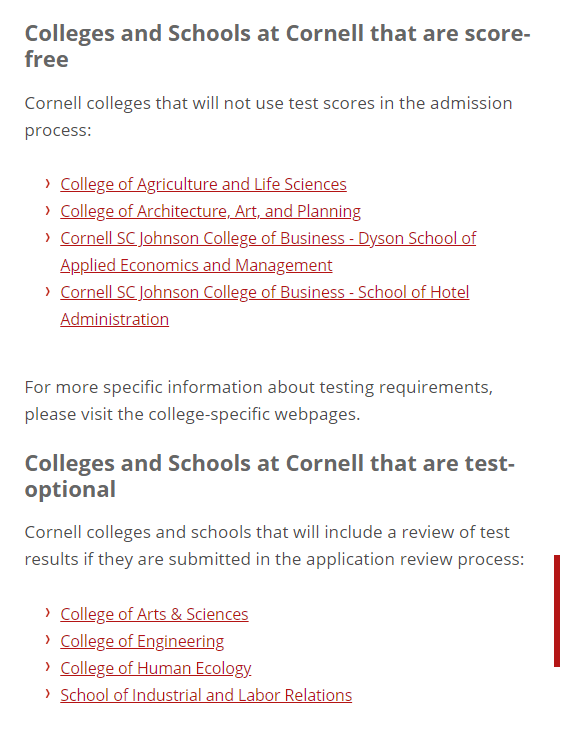Click the 'Applied Economics and Management' link line
564x730 pixels.
tap(196, 265)
